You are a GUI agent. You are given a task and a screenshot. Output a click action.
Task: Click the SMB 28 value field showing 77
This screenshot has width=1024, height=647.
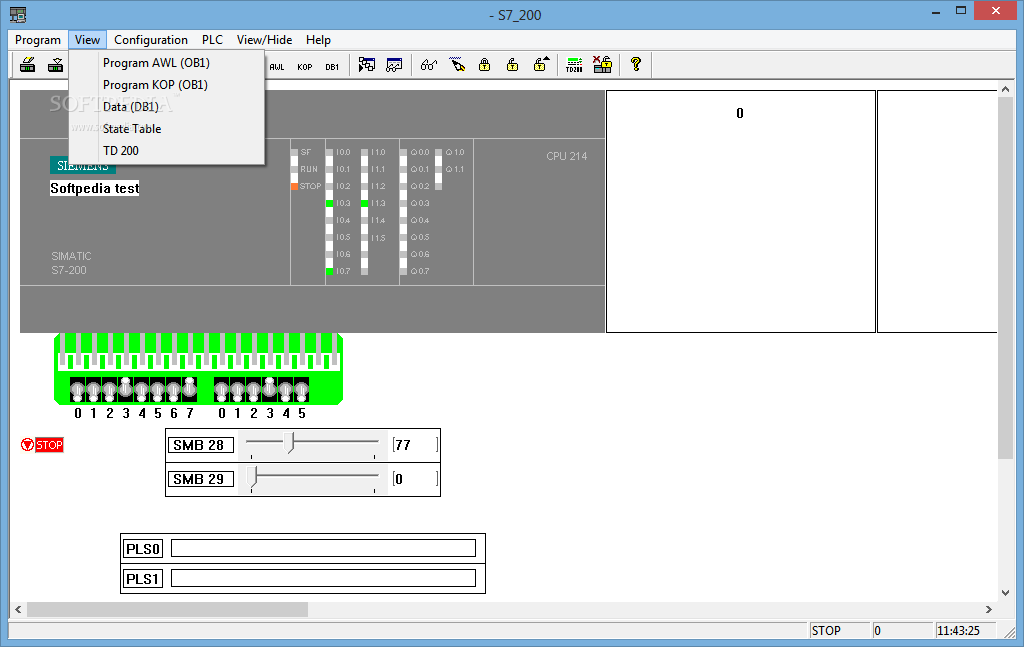pyautogui.click(x=415, y=445)
